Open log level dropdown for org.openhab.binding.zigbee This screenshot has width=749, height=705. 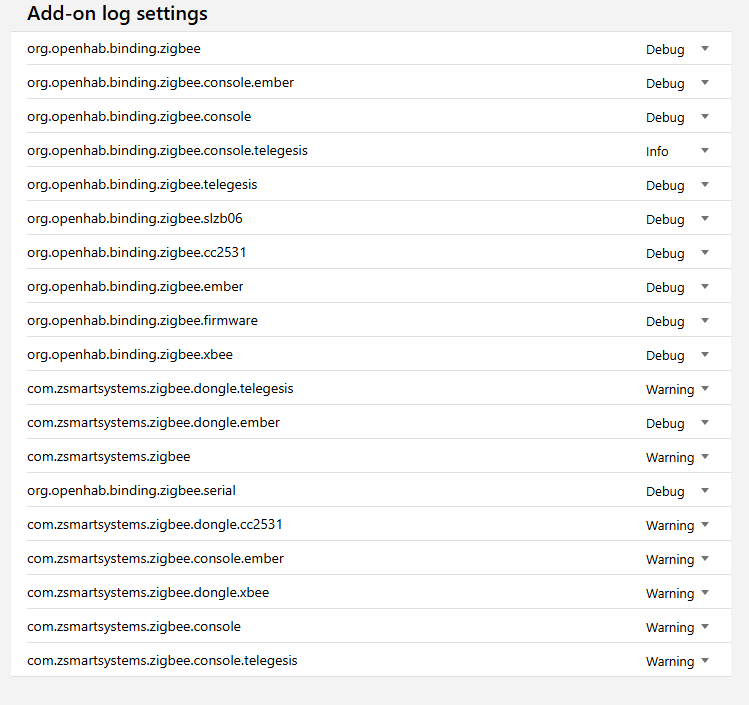coord(704,49)
